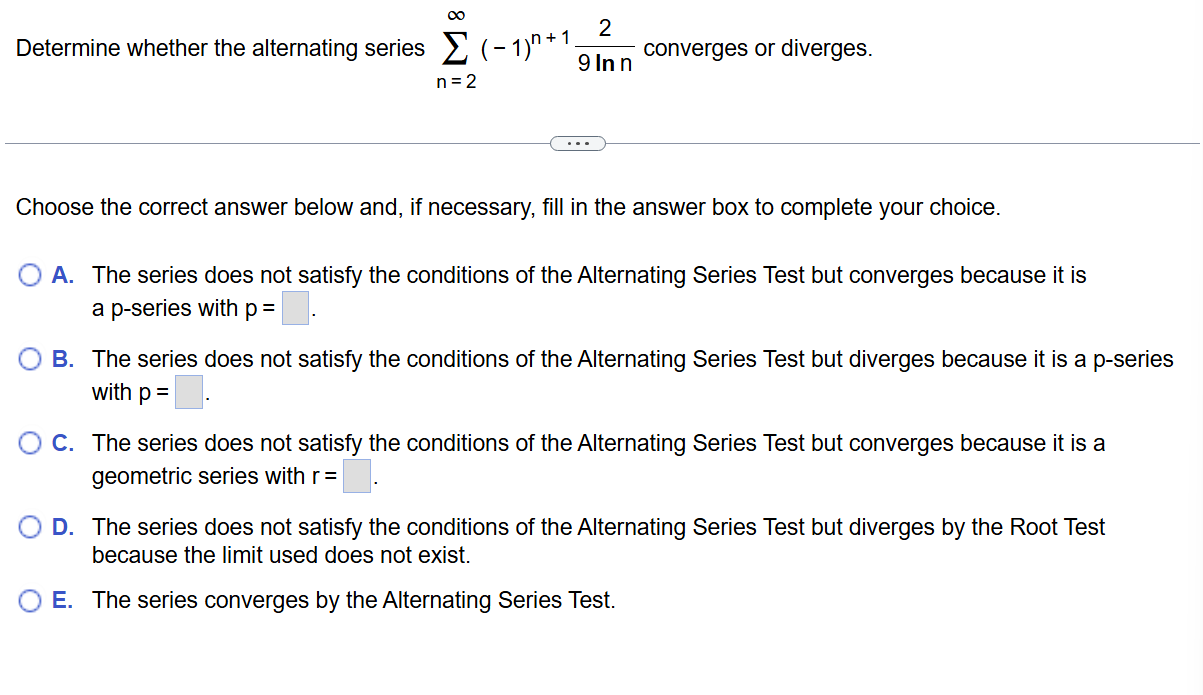Viewport: 1203px width, 695px height.
Task: Select radio button for choice A
Action: pyautogui.click(x=30, y=275)
